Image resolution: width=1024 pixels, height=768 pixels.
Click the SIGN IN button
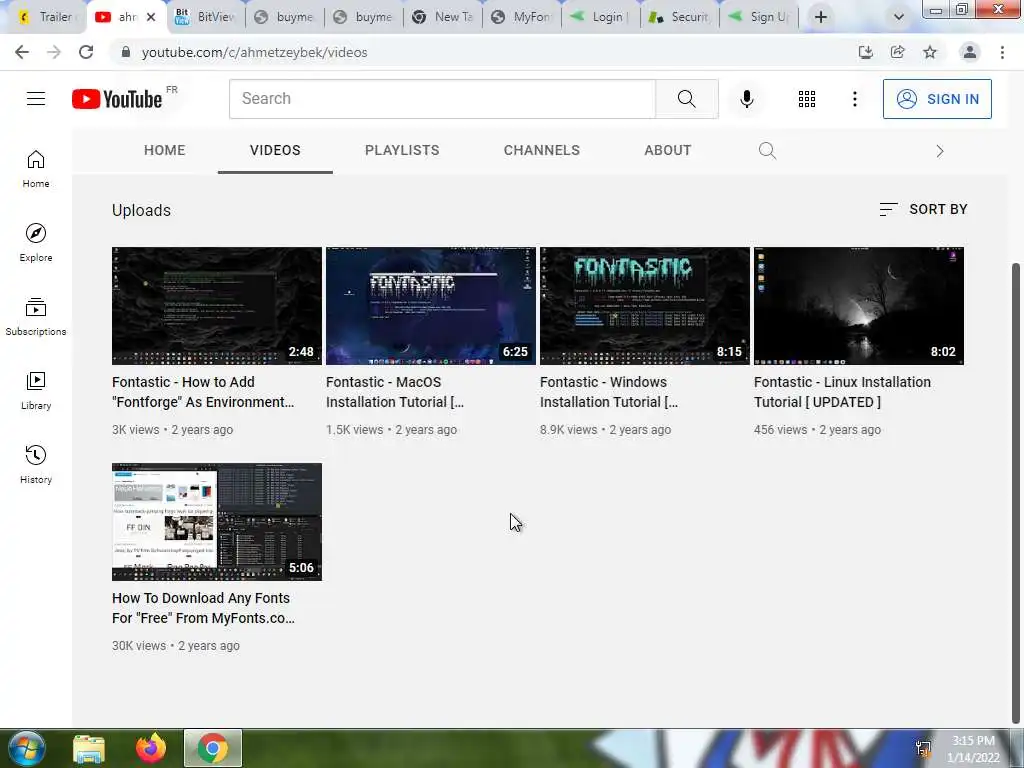[x=937, y=99]
